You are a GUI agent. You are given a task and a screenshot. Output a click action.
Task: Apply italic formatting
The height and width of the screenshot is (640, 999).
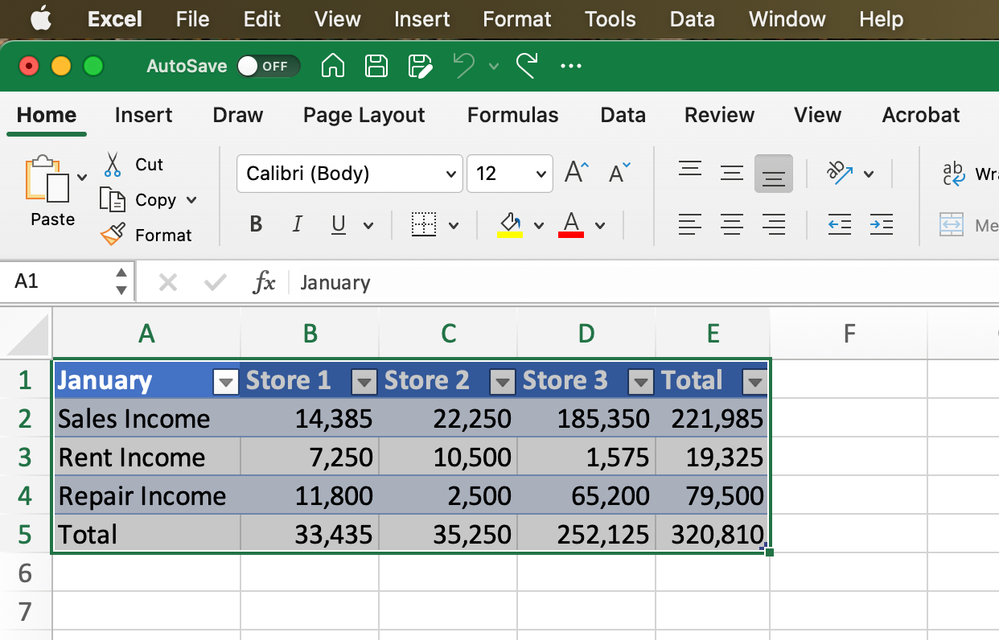(x=297, y=224)
